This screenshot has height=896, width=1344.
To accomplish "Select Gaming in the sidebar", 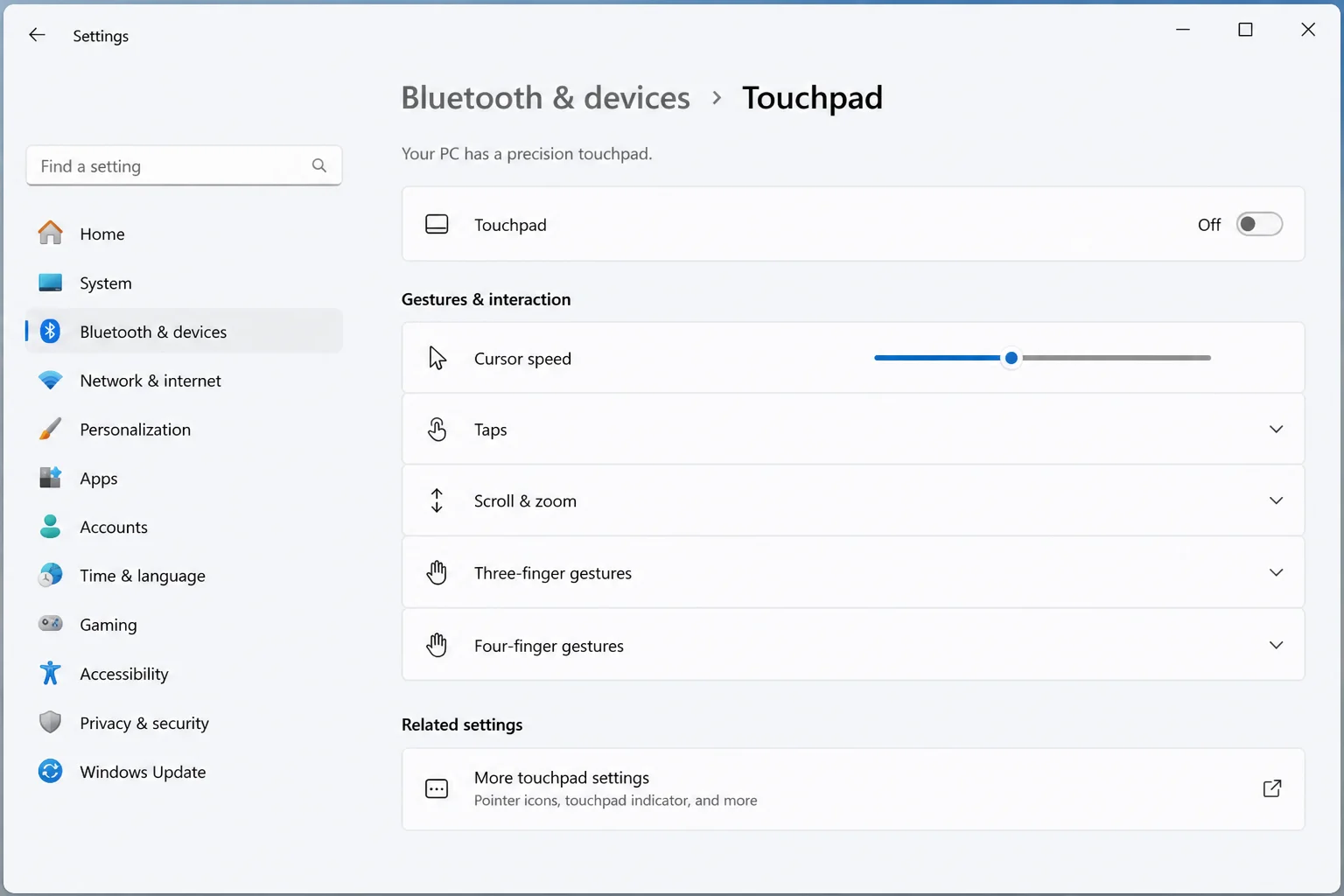I will 184,625.
